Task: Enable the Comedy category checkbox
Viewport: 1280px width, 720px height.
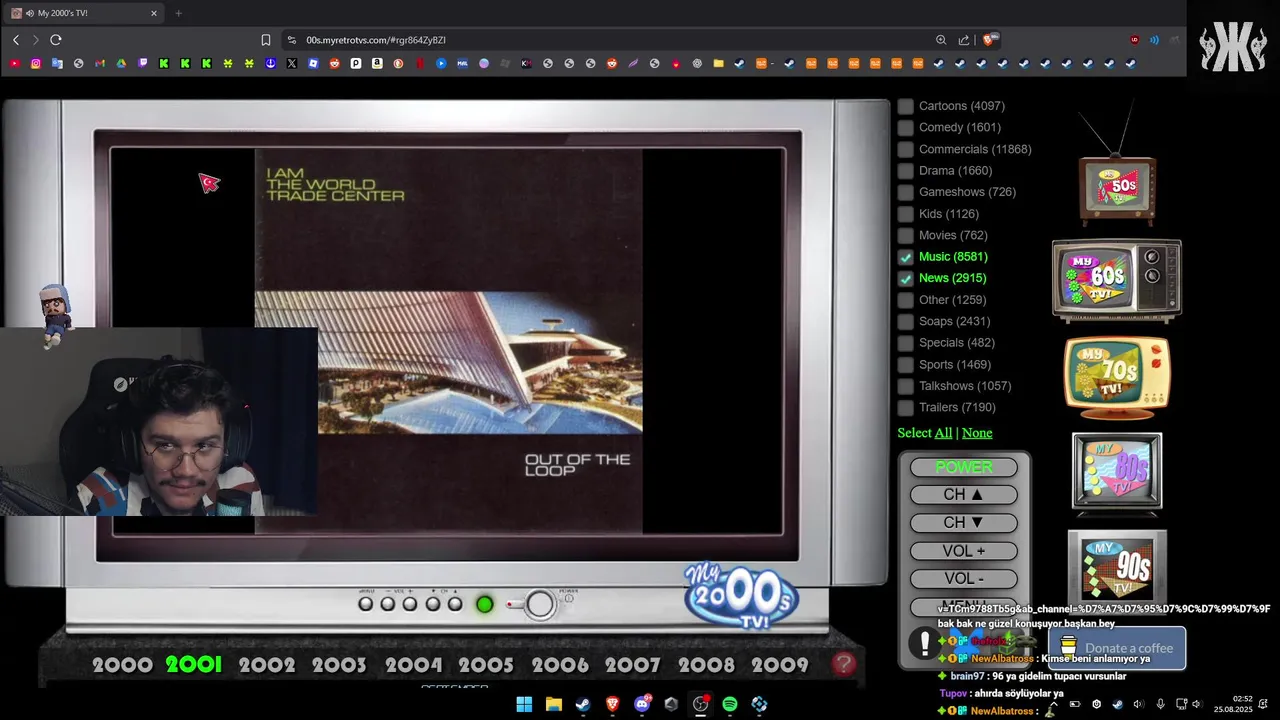Action: pos(906,127)
